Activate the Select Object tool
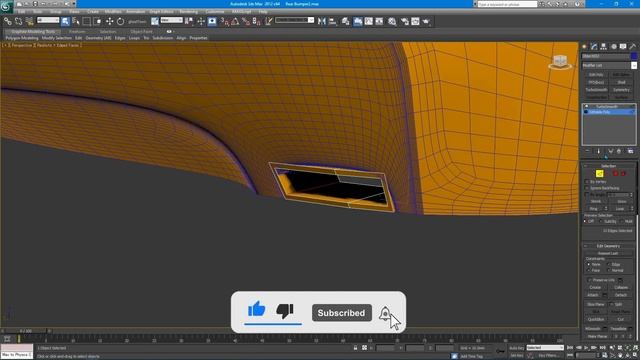 (x=65, y=21)
